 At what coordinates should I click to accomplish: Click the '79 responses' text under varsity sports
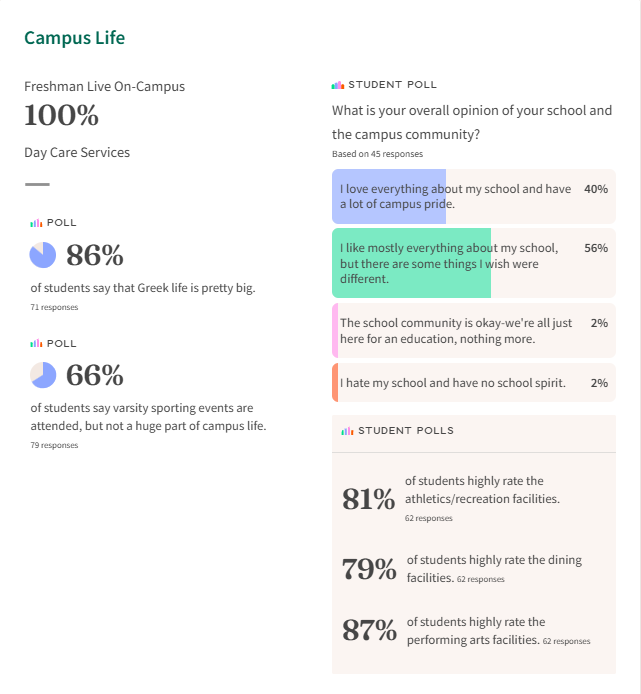coord(54,445)
